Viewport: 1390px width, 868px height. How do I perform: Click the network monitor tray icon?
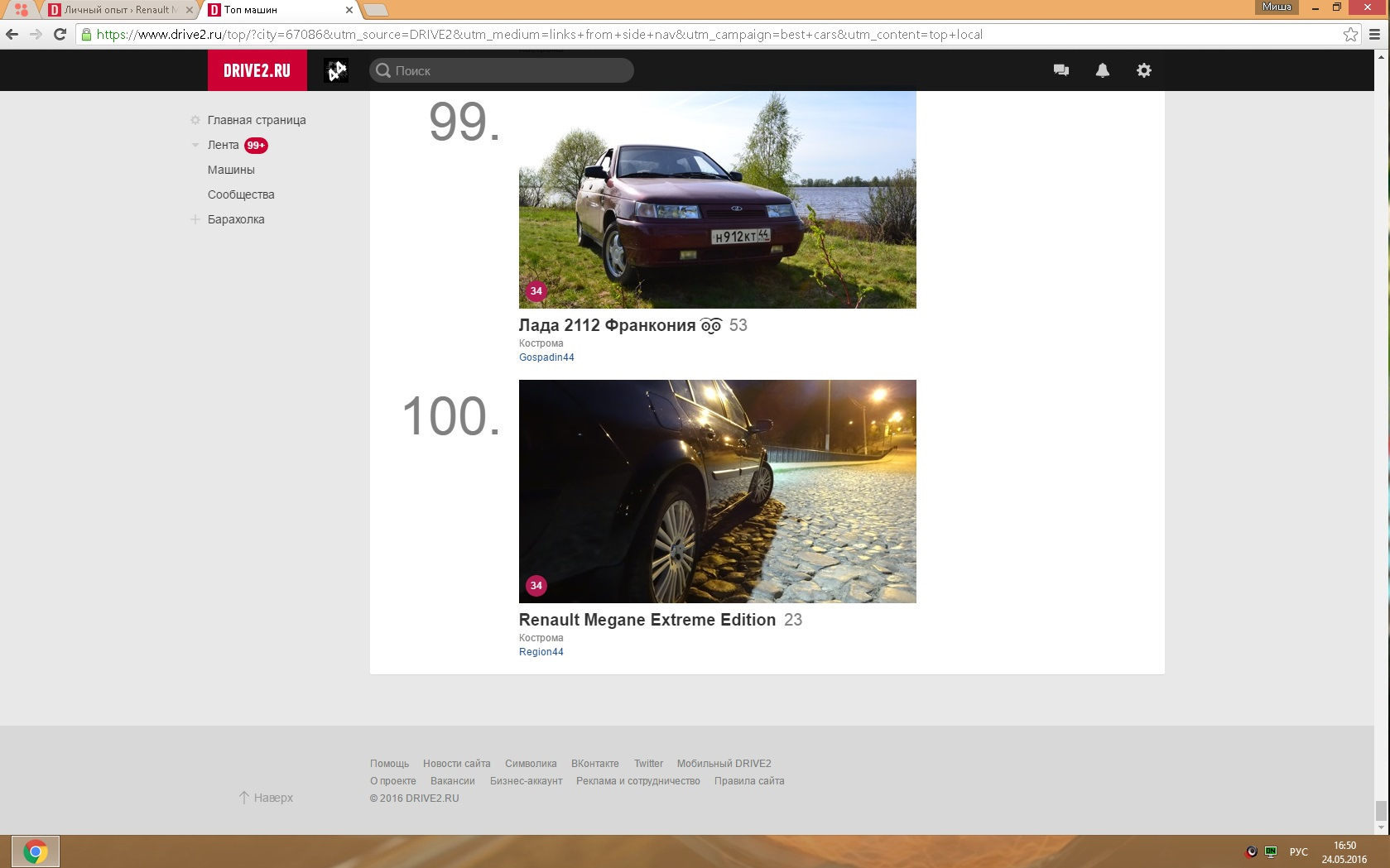tap(1271, 851)
